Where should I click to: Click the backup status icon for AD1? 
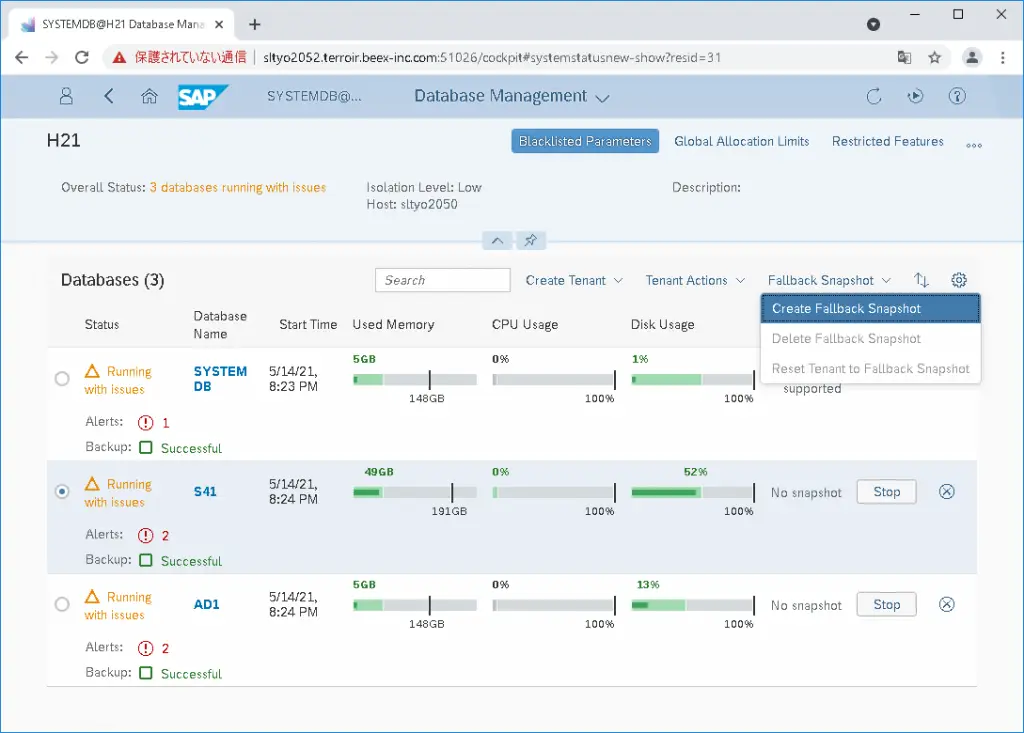pos(146,673)
